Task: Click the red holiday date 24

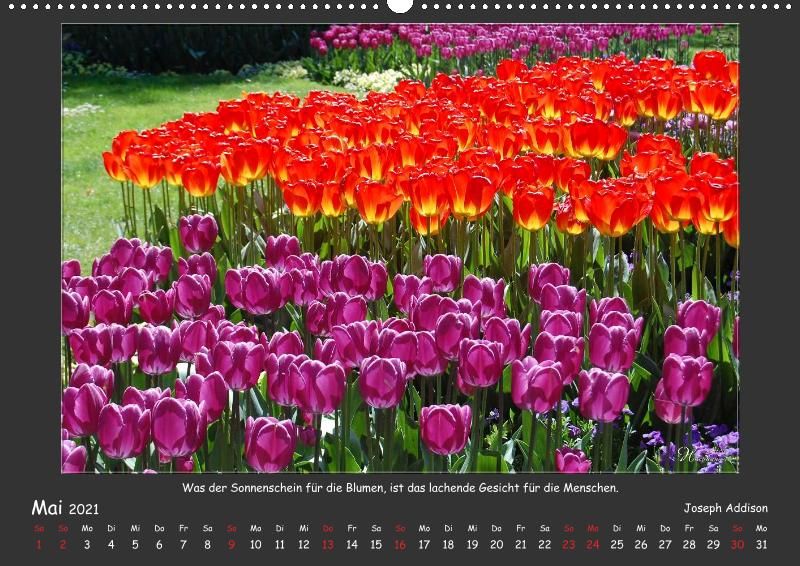Action: coord(593,545)
